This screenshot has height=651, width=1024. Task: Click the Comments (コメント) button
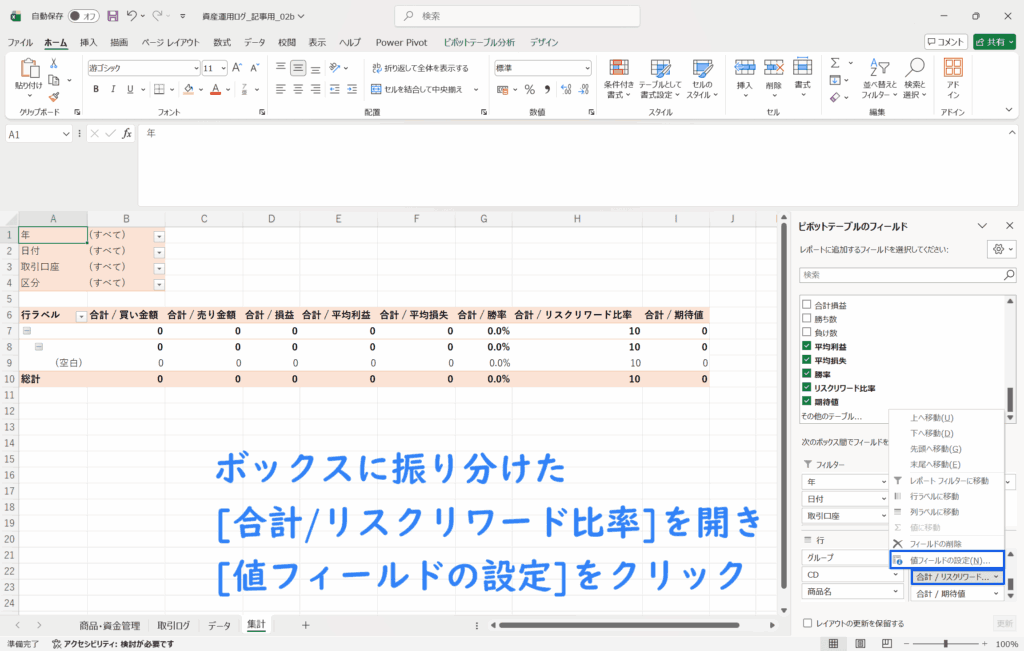[x=945, y=42]
